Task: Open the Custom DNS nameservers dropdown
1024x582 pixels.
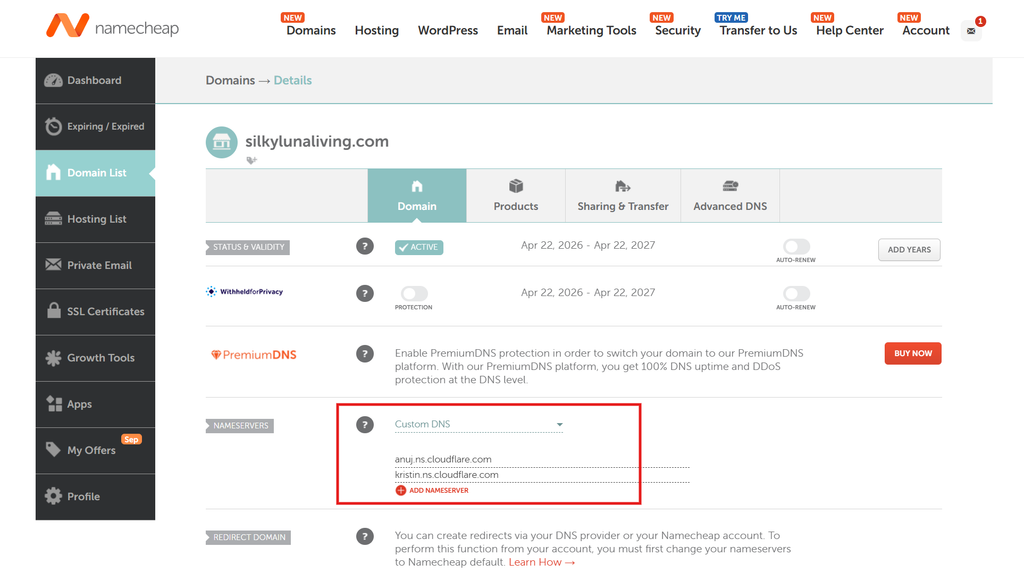Action: [x=479, y=424]
